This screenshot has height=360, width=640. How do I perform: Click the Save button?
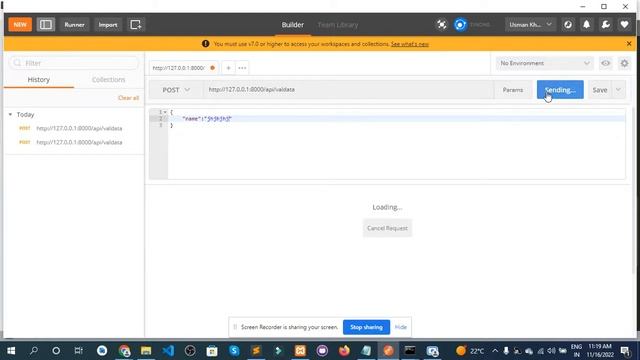(600, 90)
